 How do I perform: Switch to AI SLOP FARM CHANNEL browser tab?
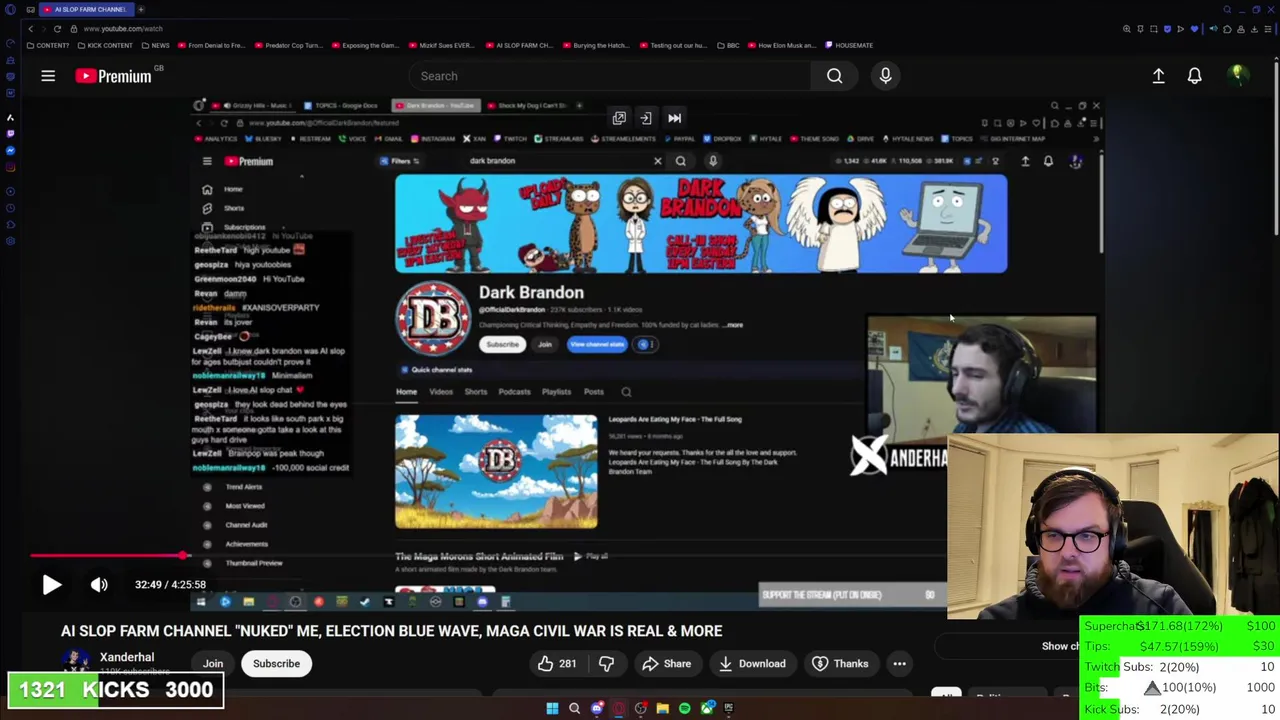click(87, 9)
